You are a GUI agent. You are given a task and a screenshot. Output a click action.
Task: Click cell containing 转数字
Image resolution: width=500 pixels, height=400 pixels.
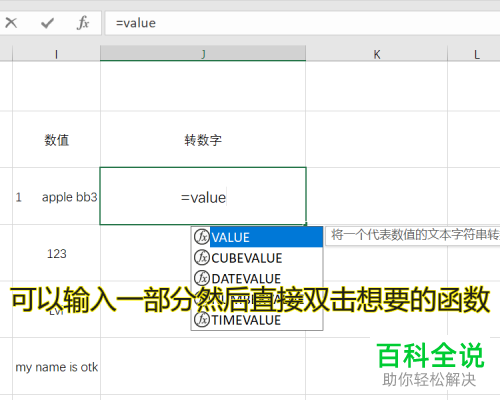203,140
